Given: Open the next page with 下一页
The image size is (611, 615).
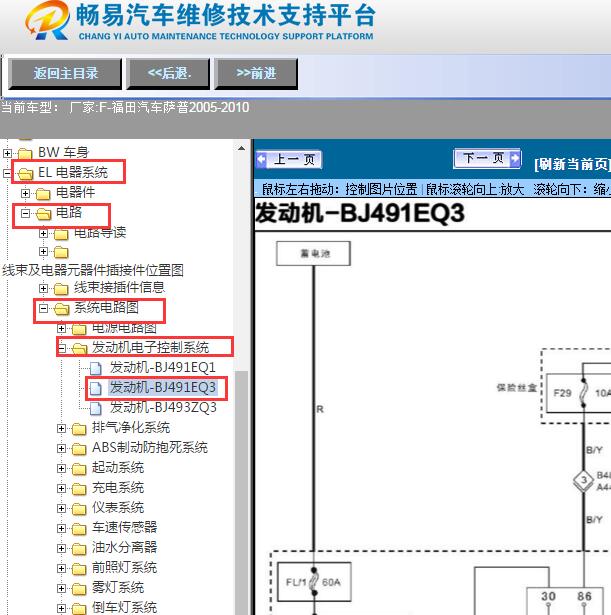Looking at the screenshot, I should (x=487, y=158).
